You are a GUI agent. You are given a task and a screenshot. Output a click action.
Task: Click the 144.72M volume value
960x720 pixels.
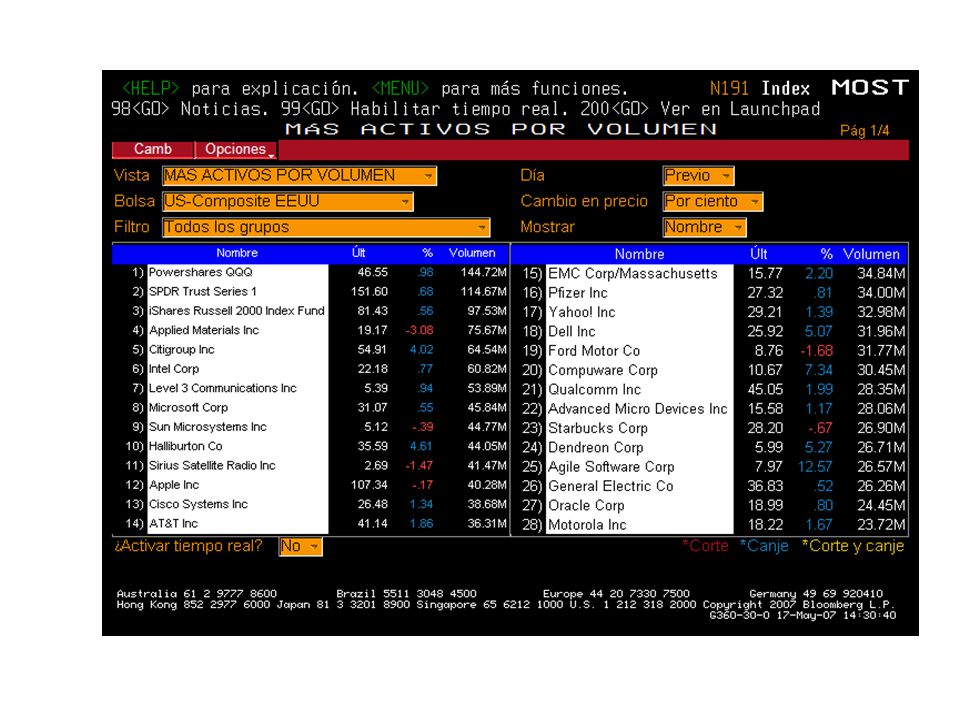(484, 272)
